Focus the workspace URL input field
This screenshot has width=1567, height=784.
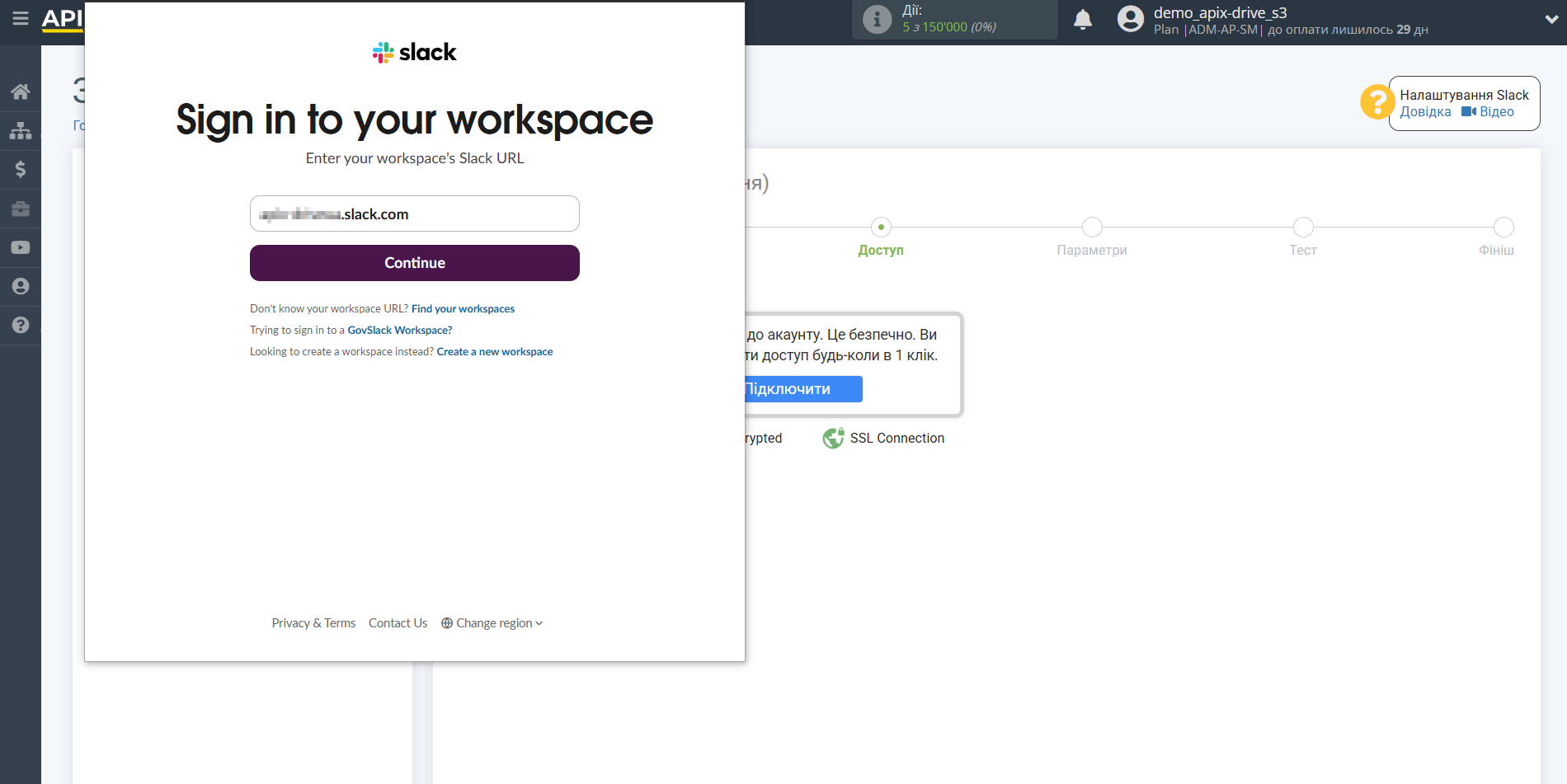415,214
